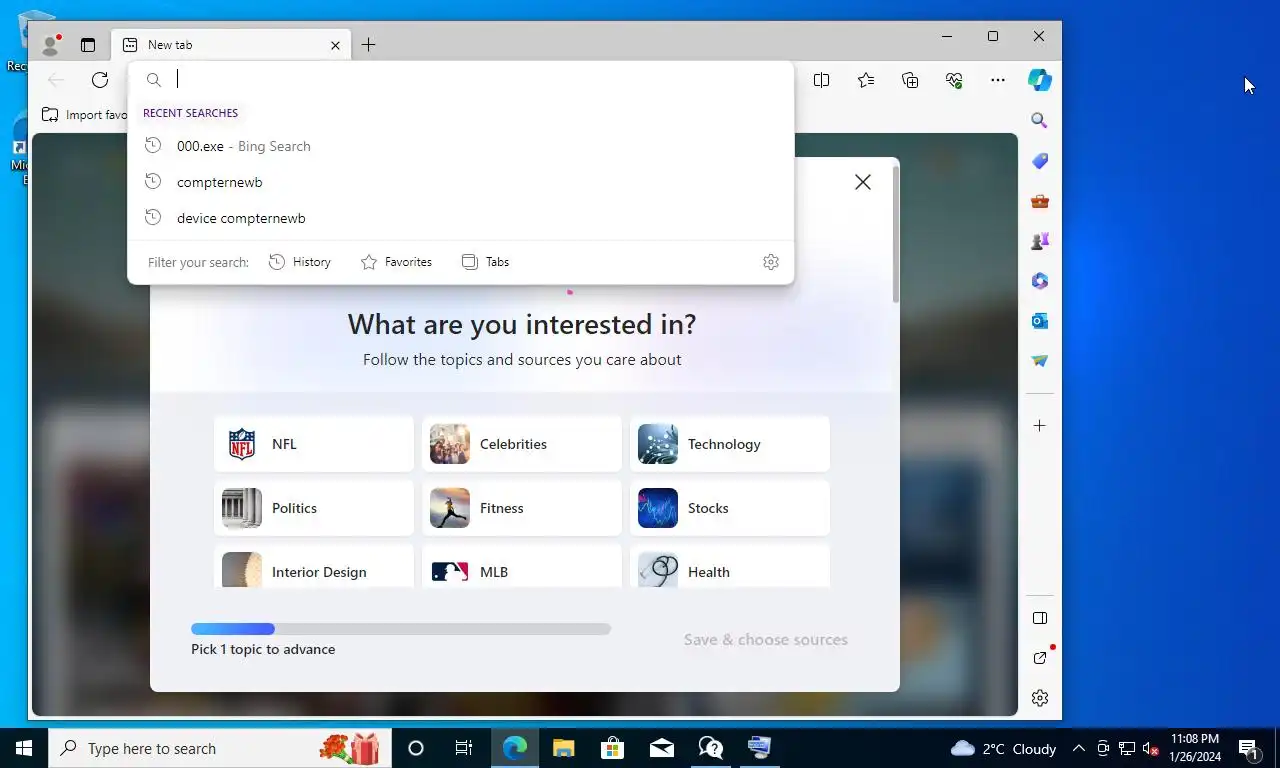This screenshot has width=1280, height=768.
Task: Choose the NFL topic card
Action: pos(314,444)
